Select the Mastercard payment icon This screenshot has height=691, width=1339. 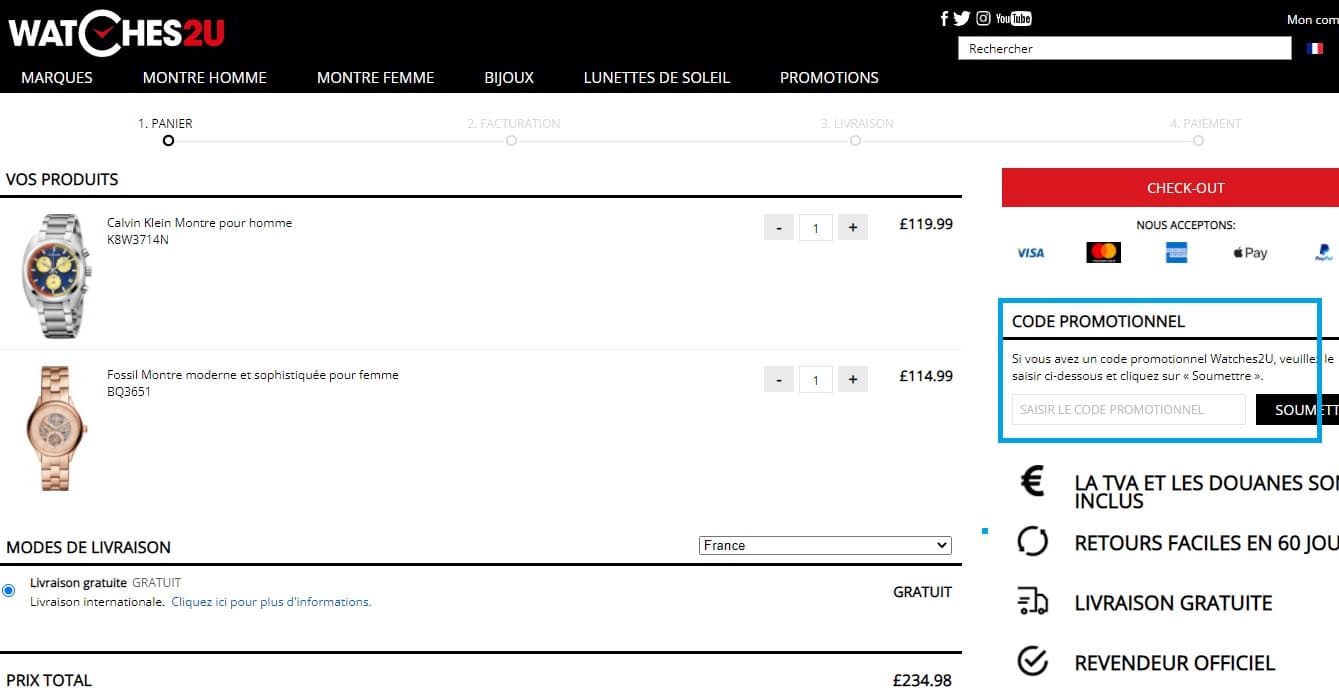(x=1102, y=252)
